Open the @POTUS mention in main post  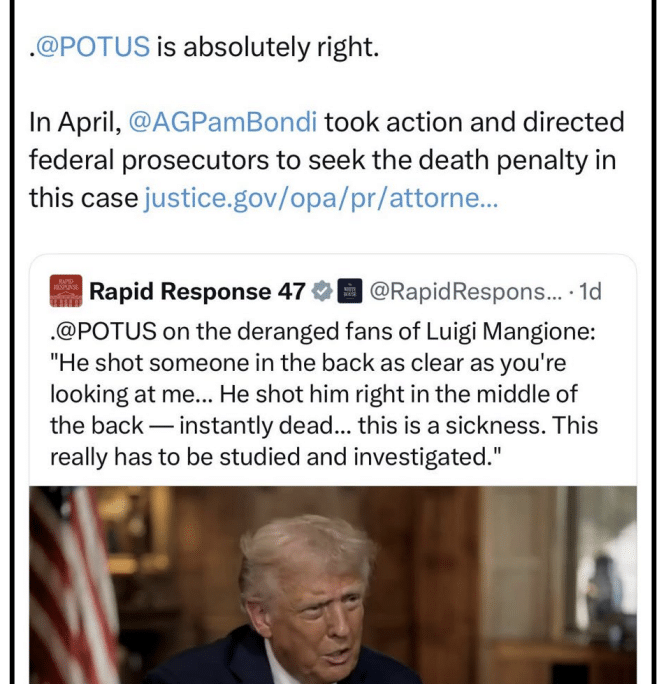pyautogui.click(x=94, y=48)
